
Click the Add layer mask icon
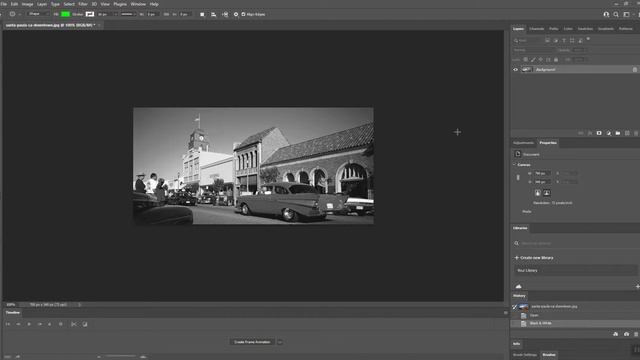coord(599,133)
